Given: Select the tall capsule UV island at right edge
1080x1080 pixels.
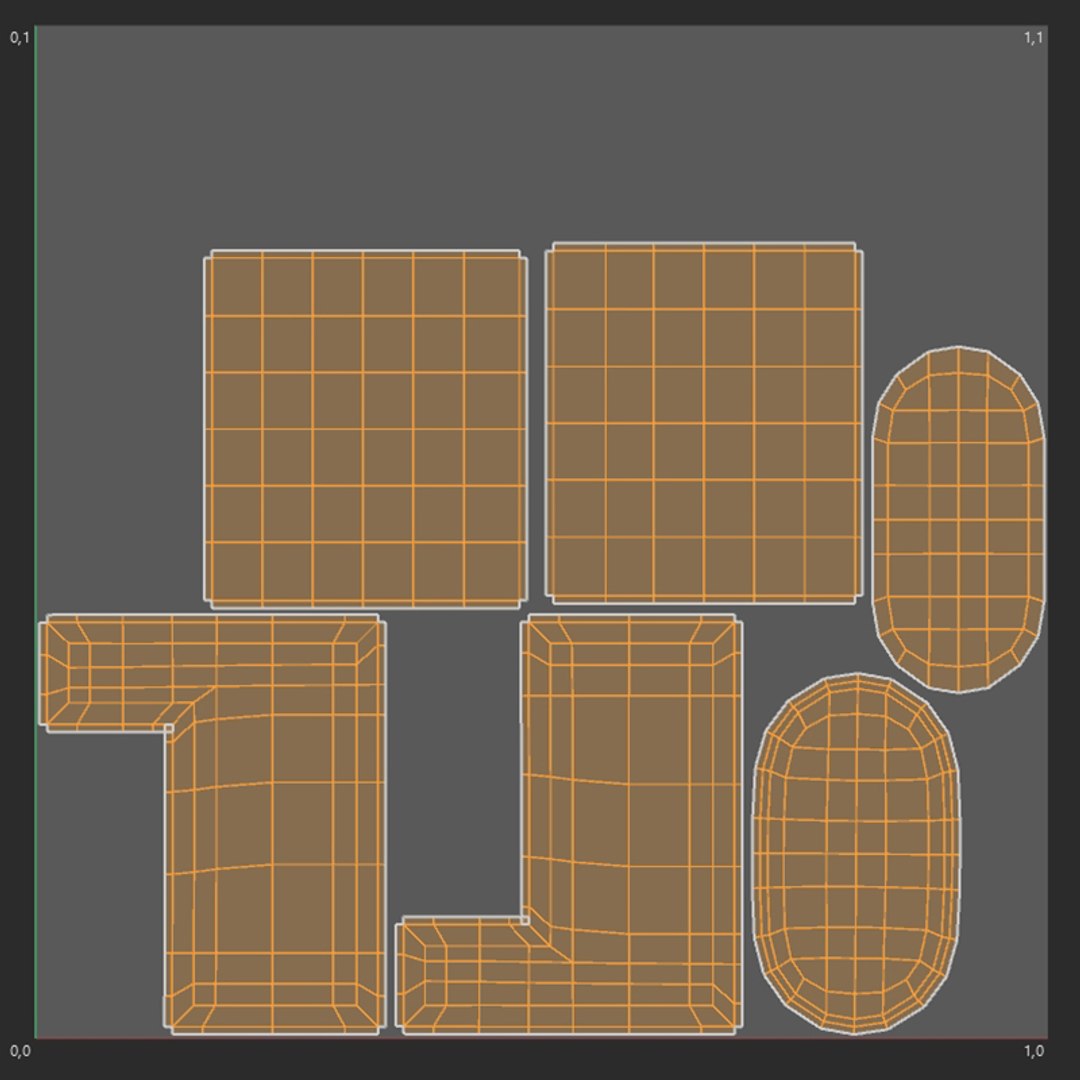Looking at the screenshot, I should 959,519.
